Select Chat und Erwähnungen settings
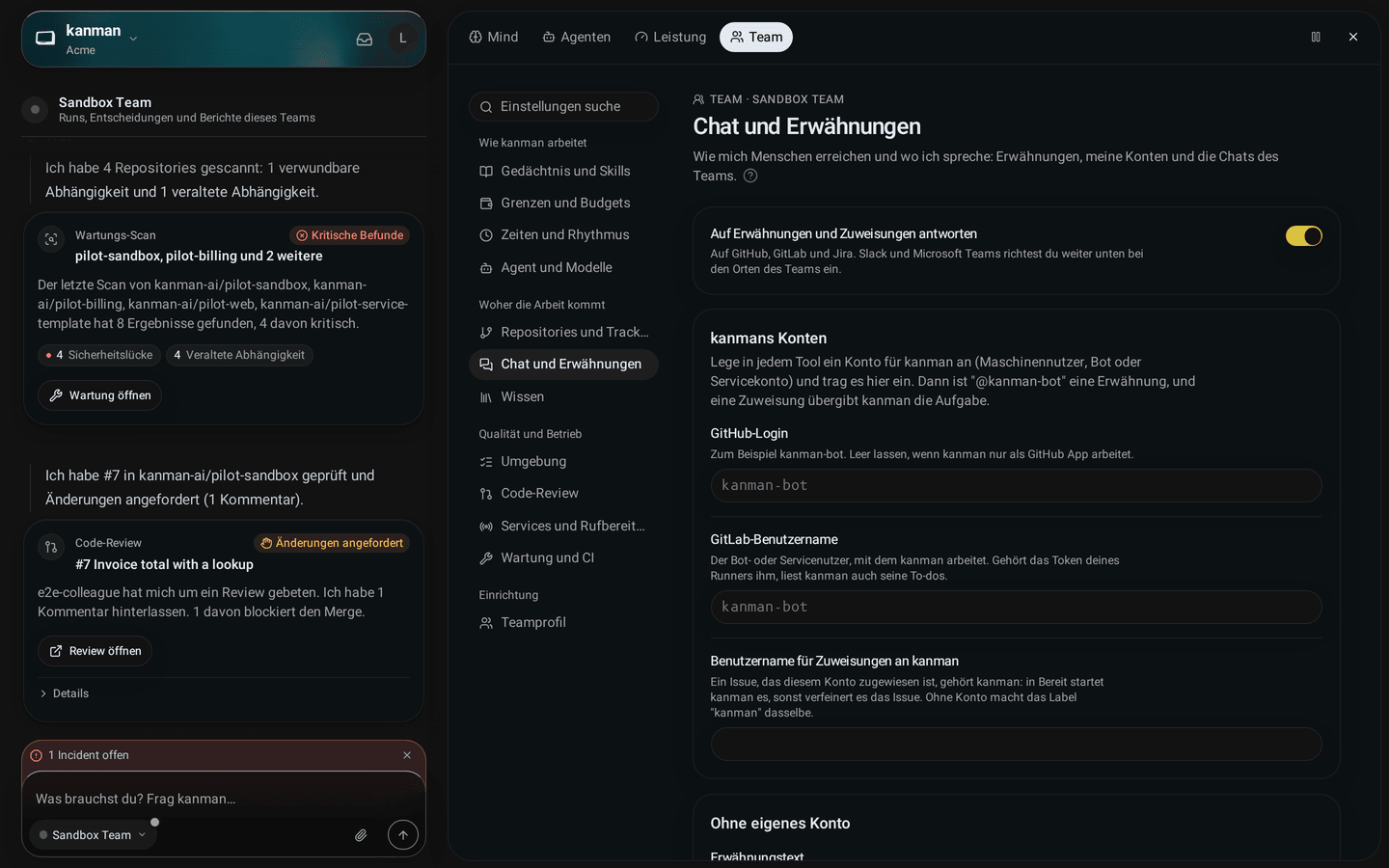Viewport: 1389px width, 868px height. (563, 364)
